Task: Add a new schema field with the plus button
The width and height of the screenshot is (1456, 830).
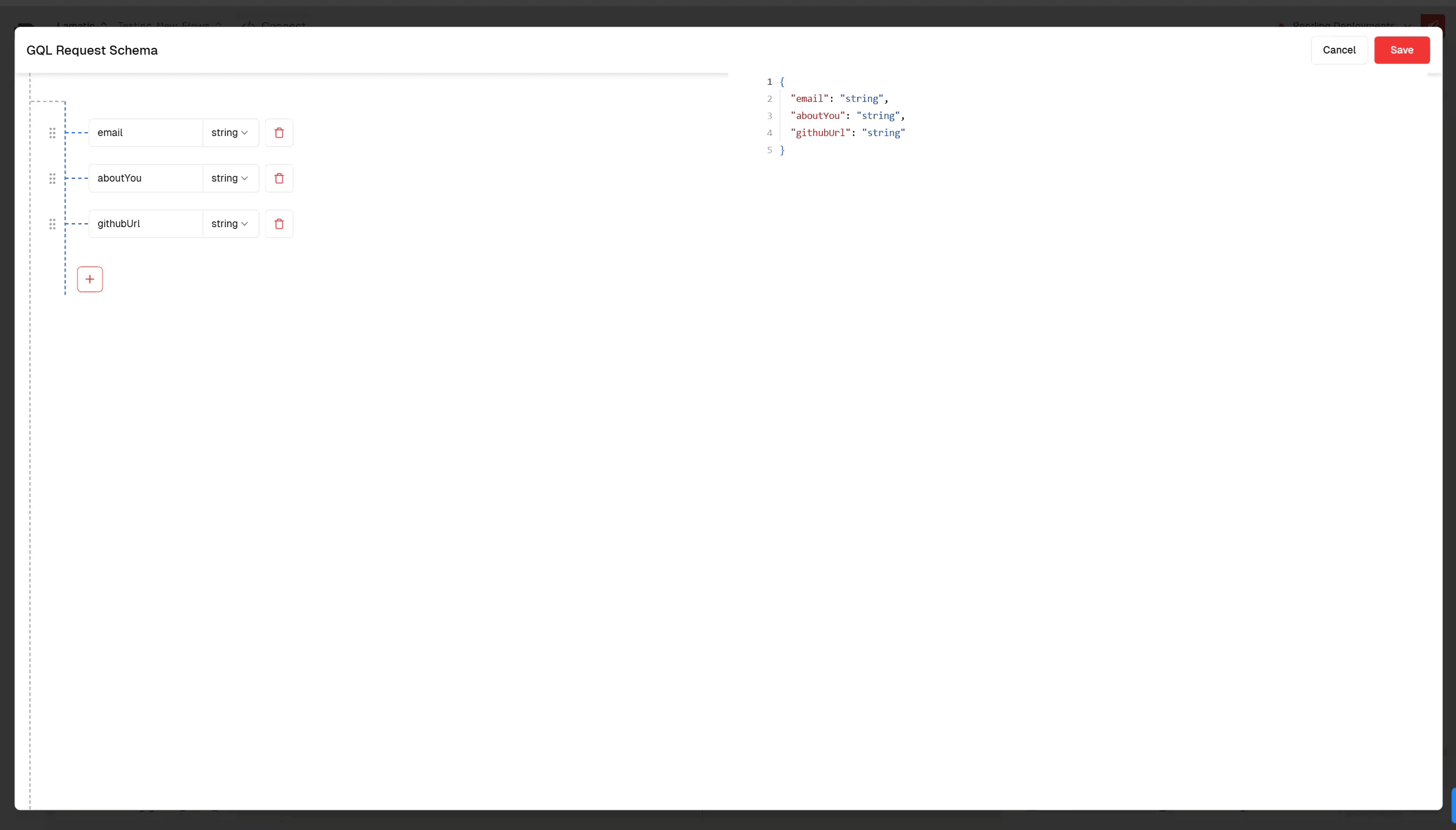Action: click(x=90, y=280)
